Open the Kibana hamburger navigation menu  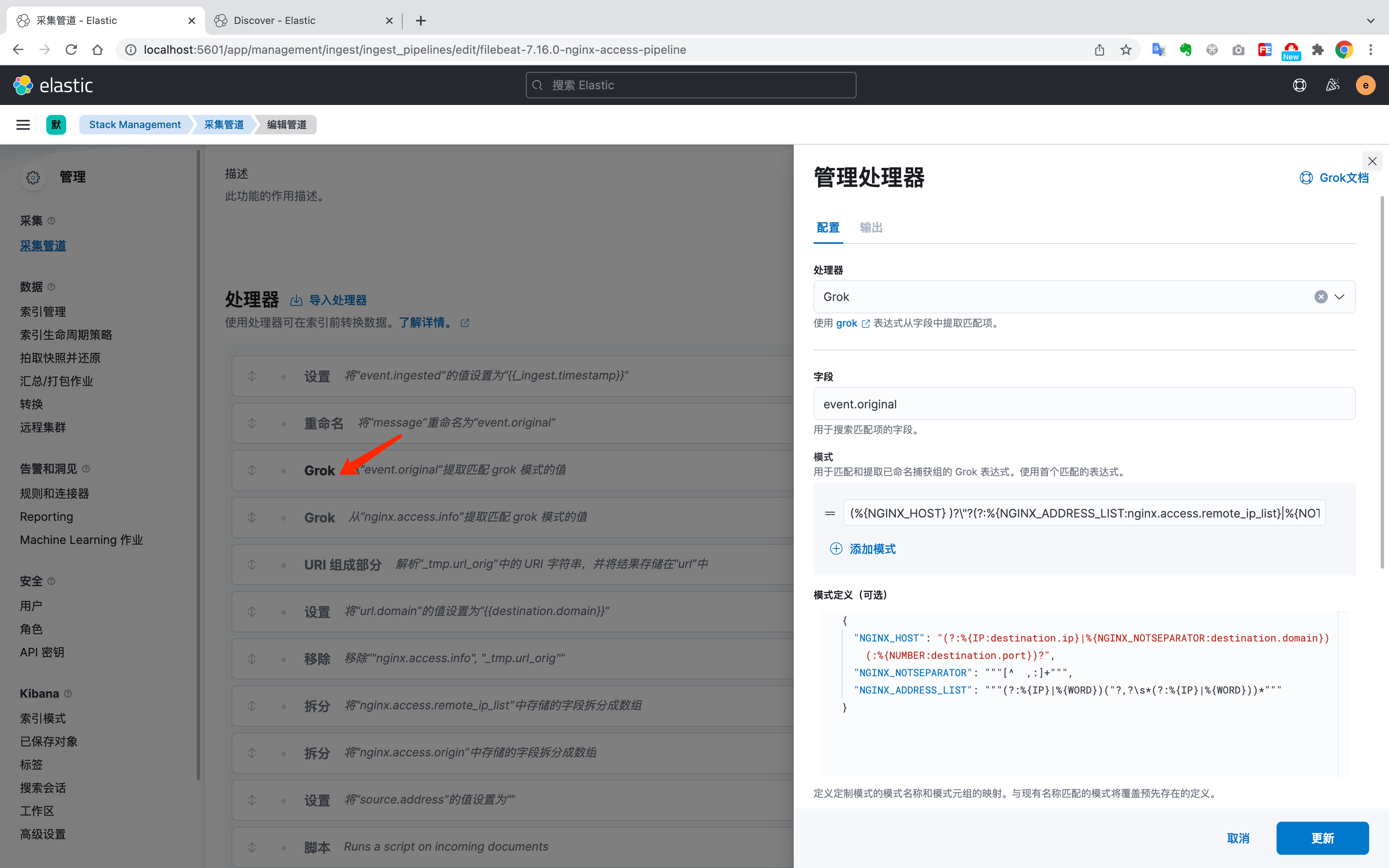pos(23,124)
